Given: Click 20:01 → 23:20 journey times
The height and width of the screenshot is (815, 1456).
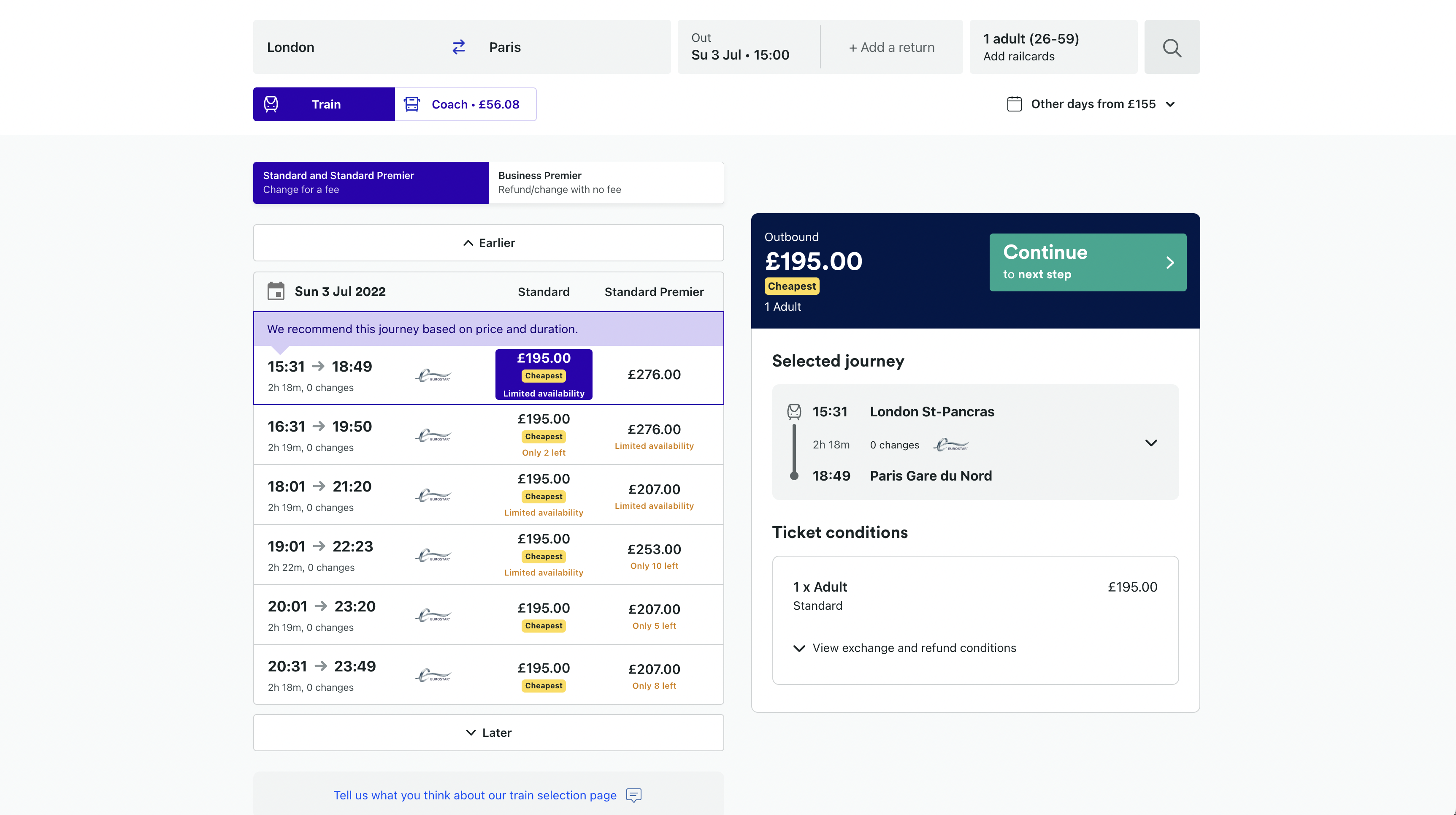Looking at the screenshot, I should [322, 606].
